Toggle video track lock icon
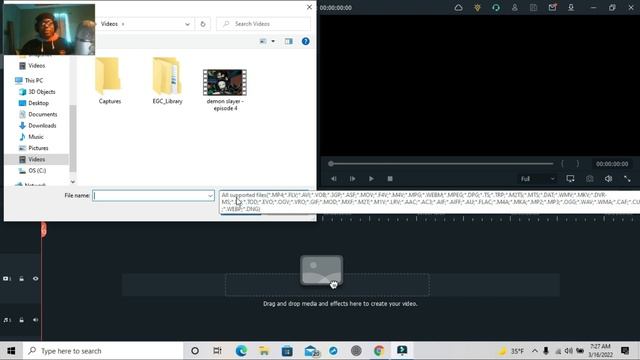The image size is (640, 360). pyautogui.click(x=22, y=279)
